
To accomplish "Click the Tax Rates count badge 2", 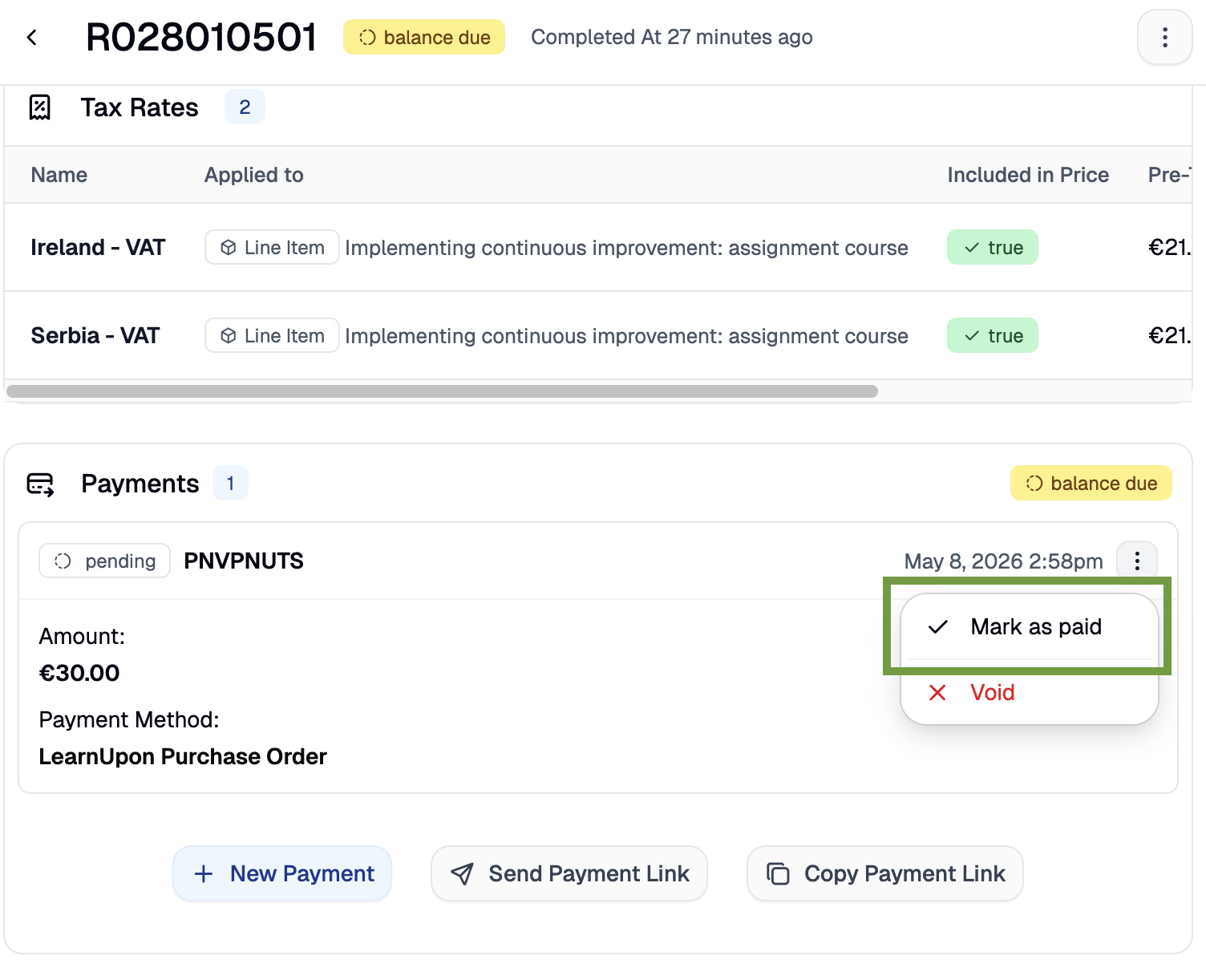I will coord(245,107).
